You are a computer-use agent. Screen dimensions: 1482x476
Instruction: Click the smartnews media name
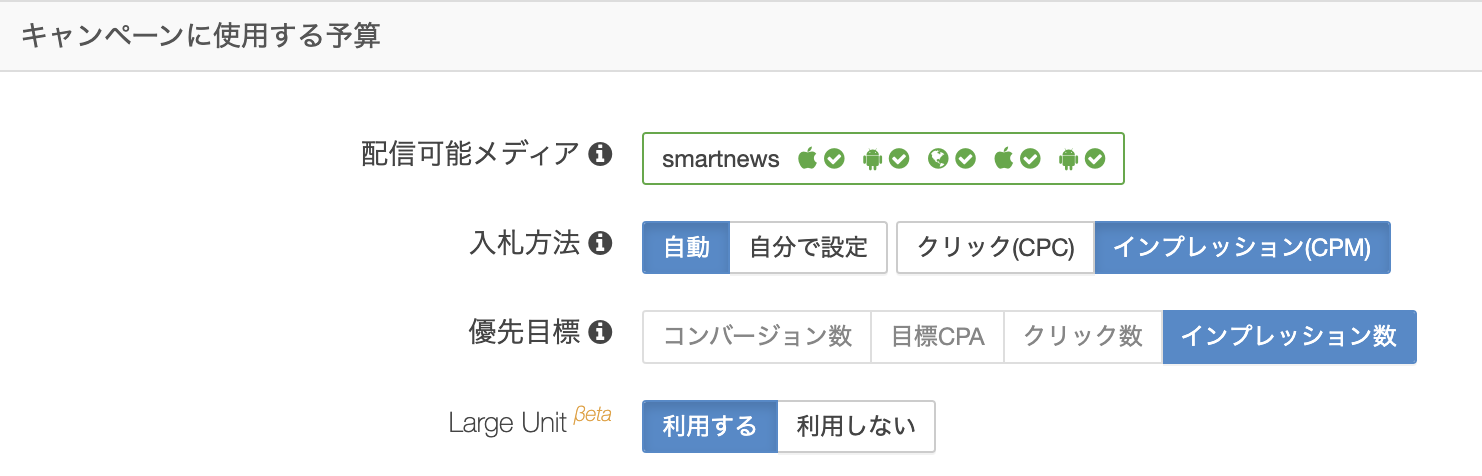[x=720, y=159]
